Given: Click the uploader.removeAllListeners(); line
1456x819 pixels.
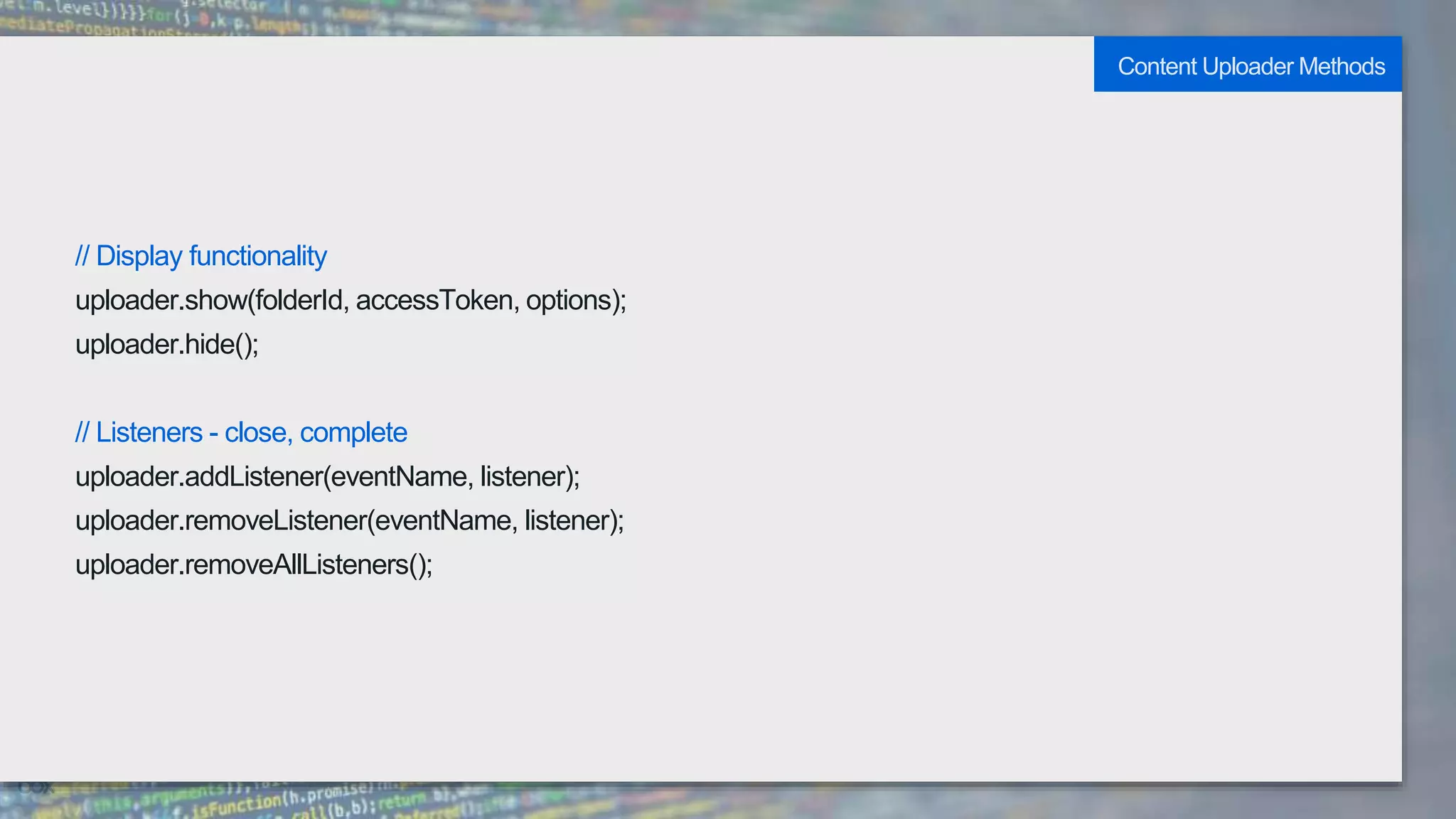Looking at the screenshot, I should [x=254, y=565].
